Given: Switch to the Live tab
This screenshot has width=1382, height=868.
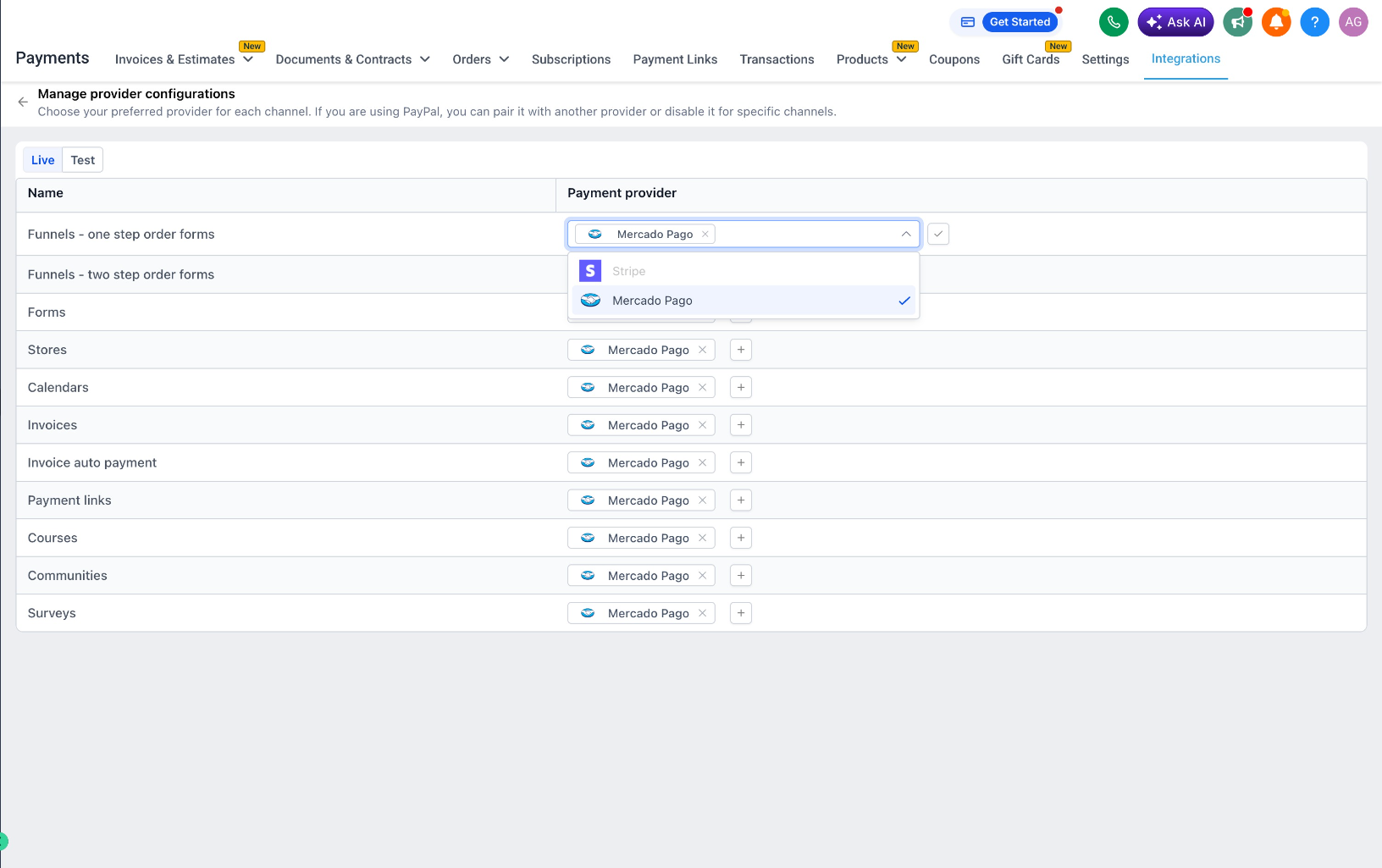Looking at the screenshot, I should click(x=42, y=160).
